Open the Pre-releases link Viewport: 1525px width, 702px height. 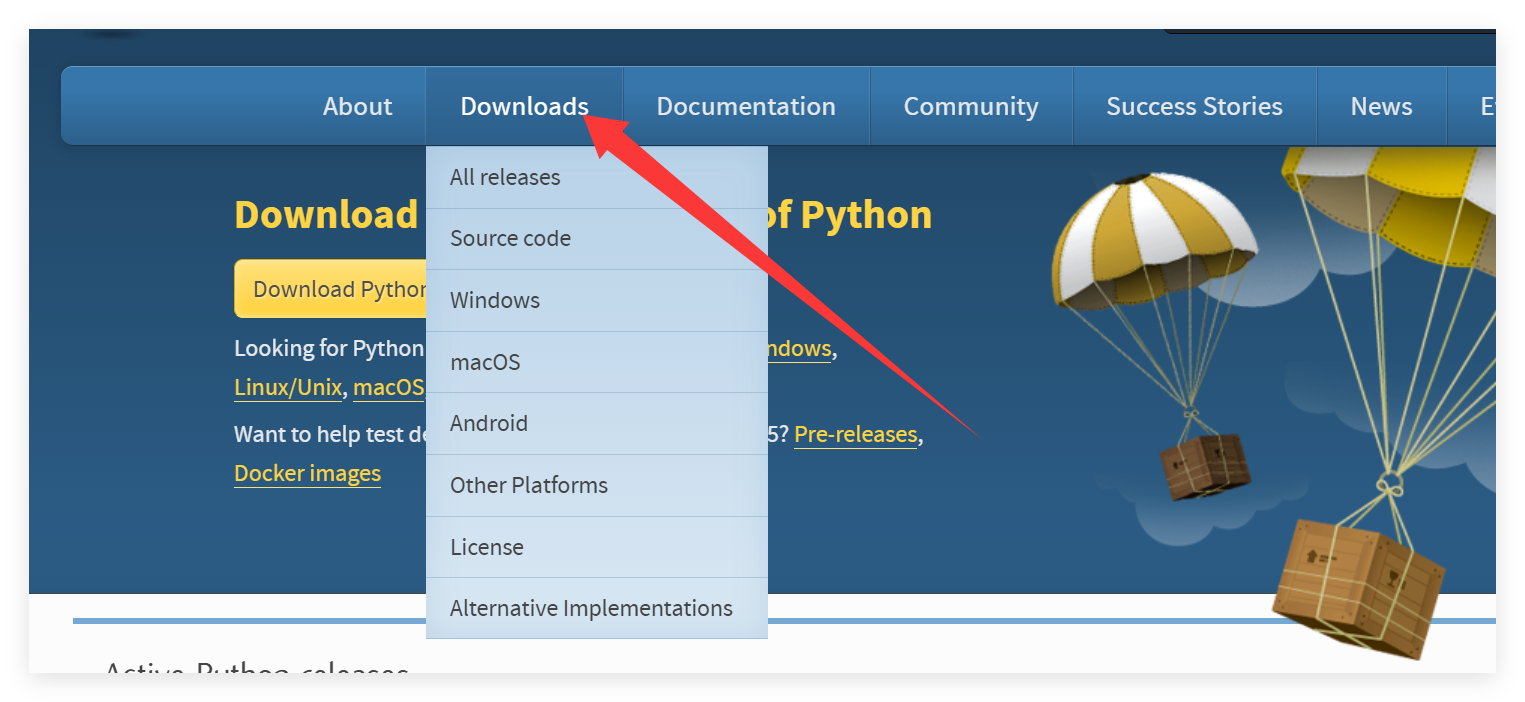[x=855, y=435]
